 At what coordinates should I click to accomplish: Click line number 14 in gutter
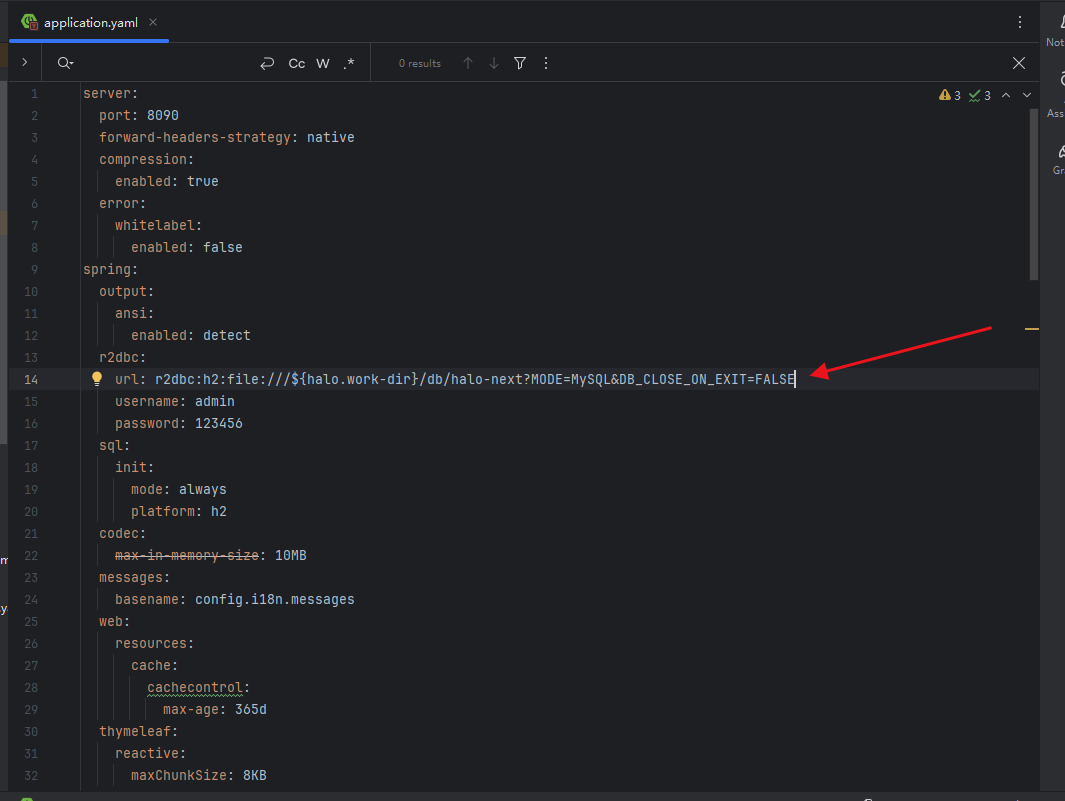click(31, 379)
